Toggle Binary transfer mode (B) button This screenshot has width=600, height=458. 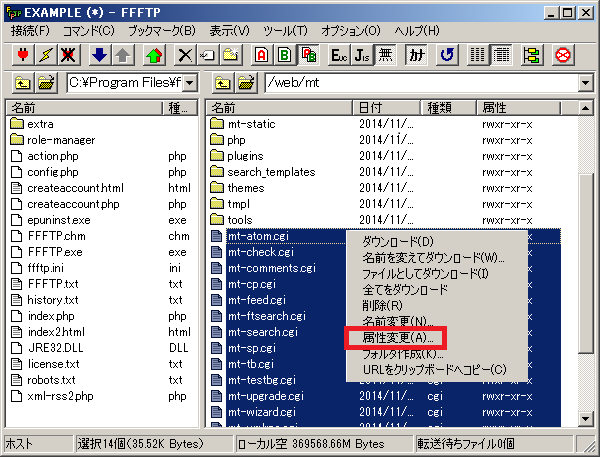click(285, 55)
